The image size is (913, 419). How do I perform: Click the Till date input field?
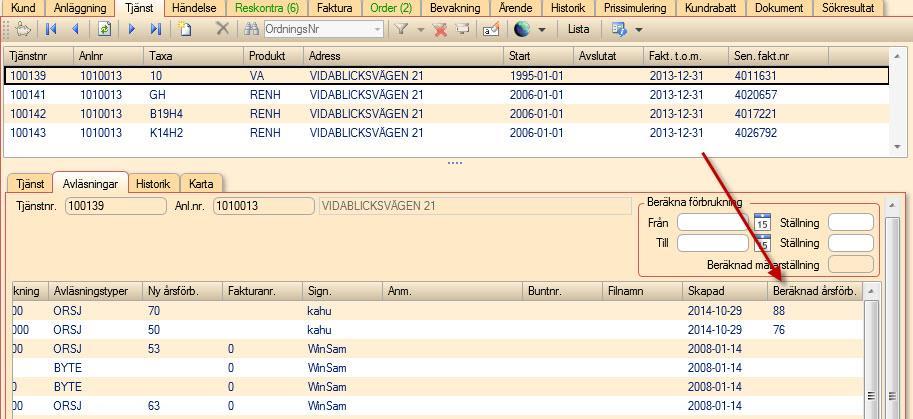pyautogui.click(x=713, y=243)
